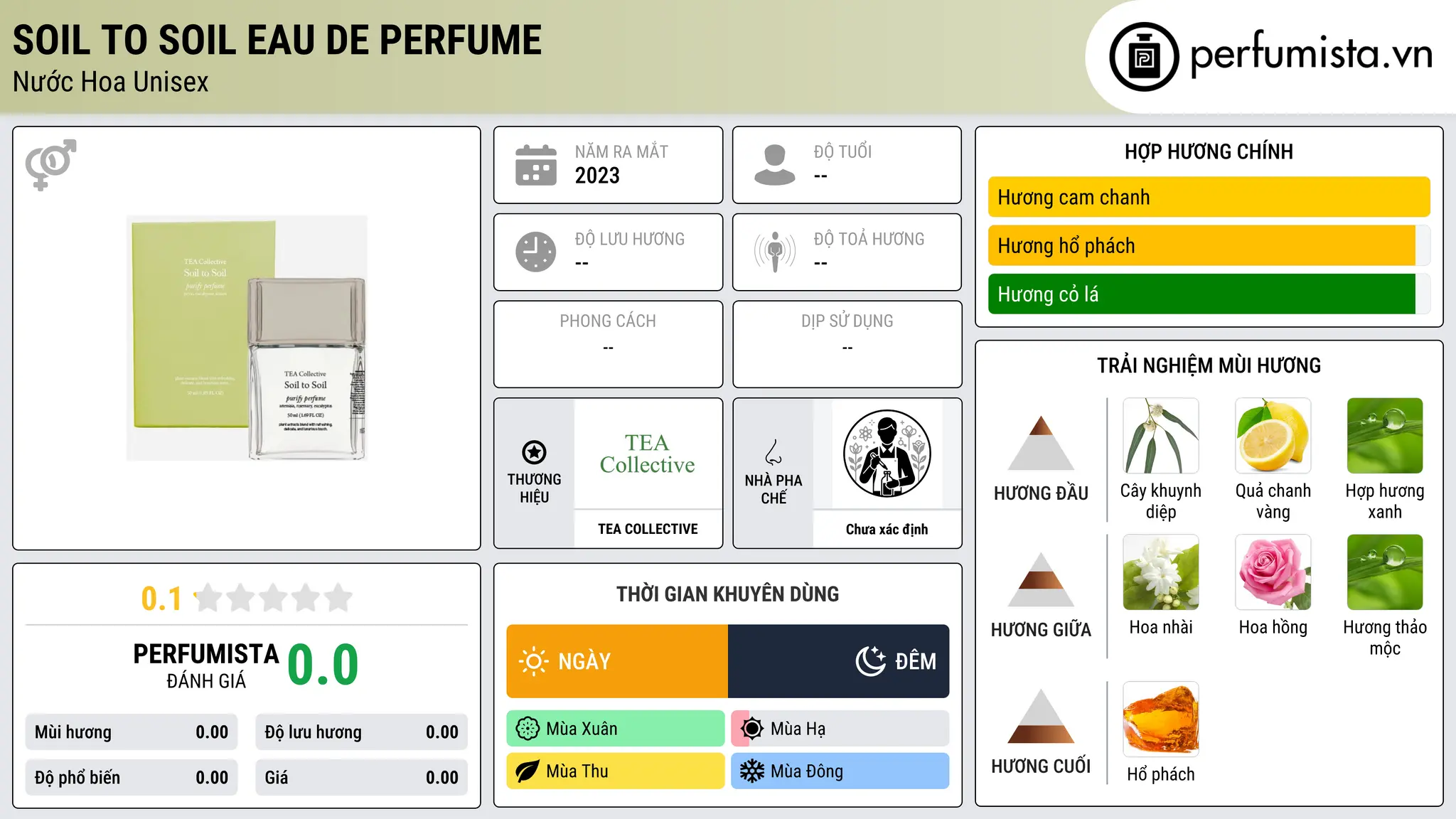Image resolution: width=1456 pixels, height=819 pixels.
Task: Click the leaf icon beside Mùa Thu
Action: (x=528, y=771)
